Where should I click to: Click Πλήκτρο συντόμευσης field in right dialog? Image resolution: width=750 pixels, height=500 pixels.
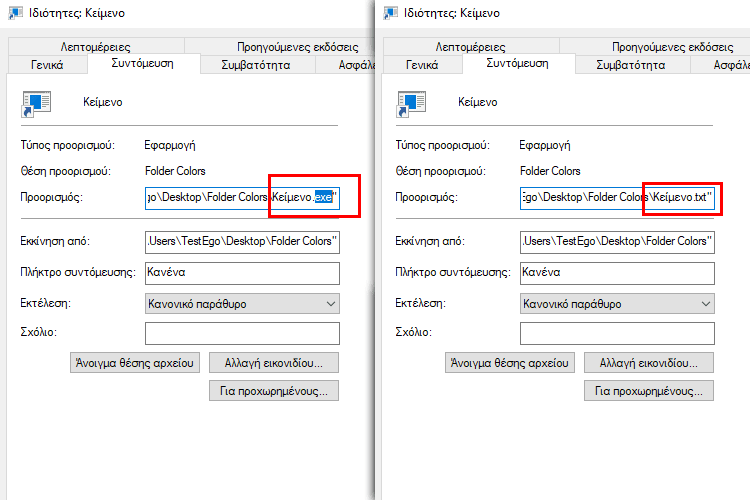617,273
